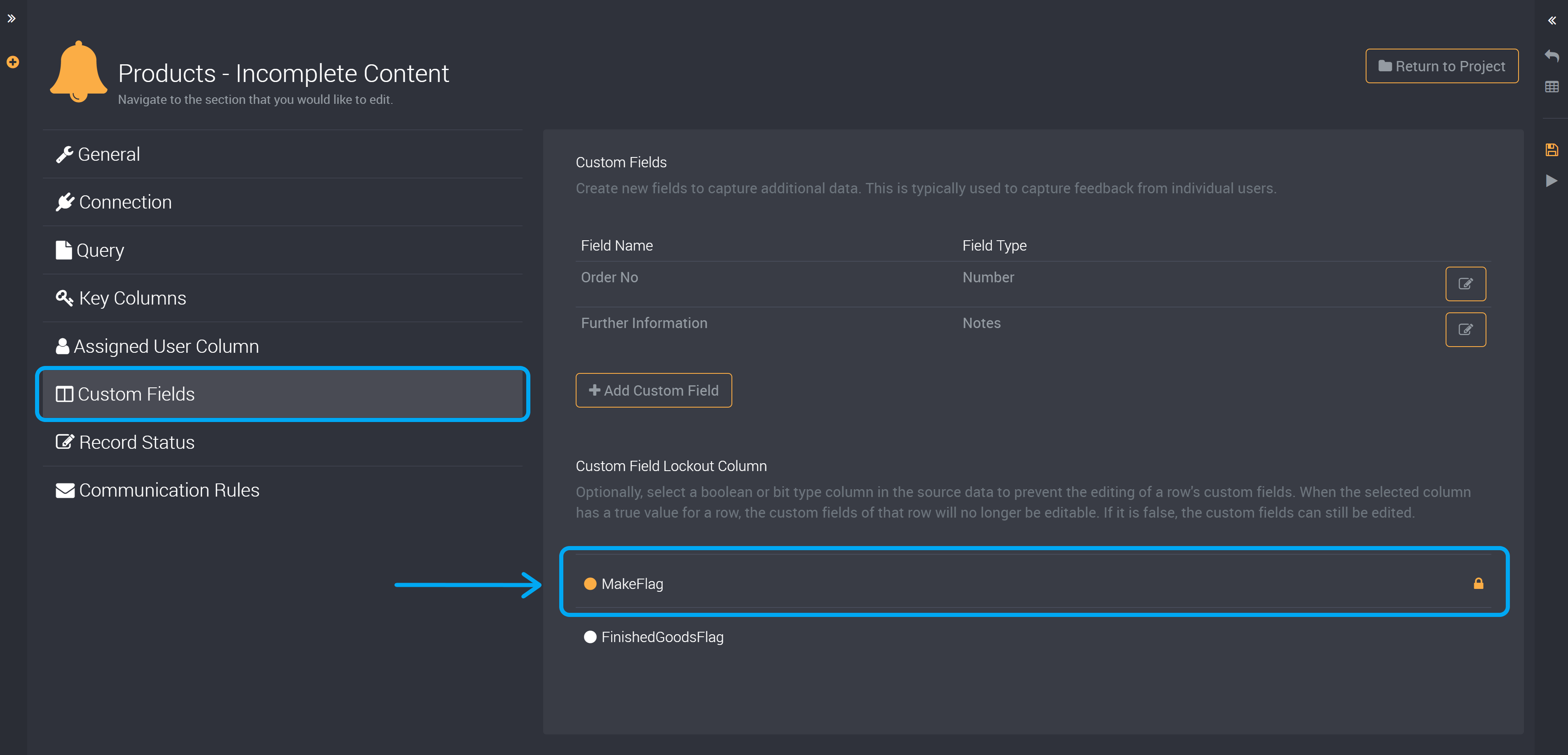This screenshot has width=1568, height=755.
Task: Click the user icon beside Assigned User Column
Action: pyautogui.click(x=62, y=346)
